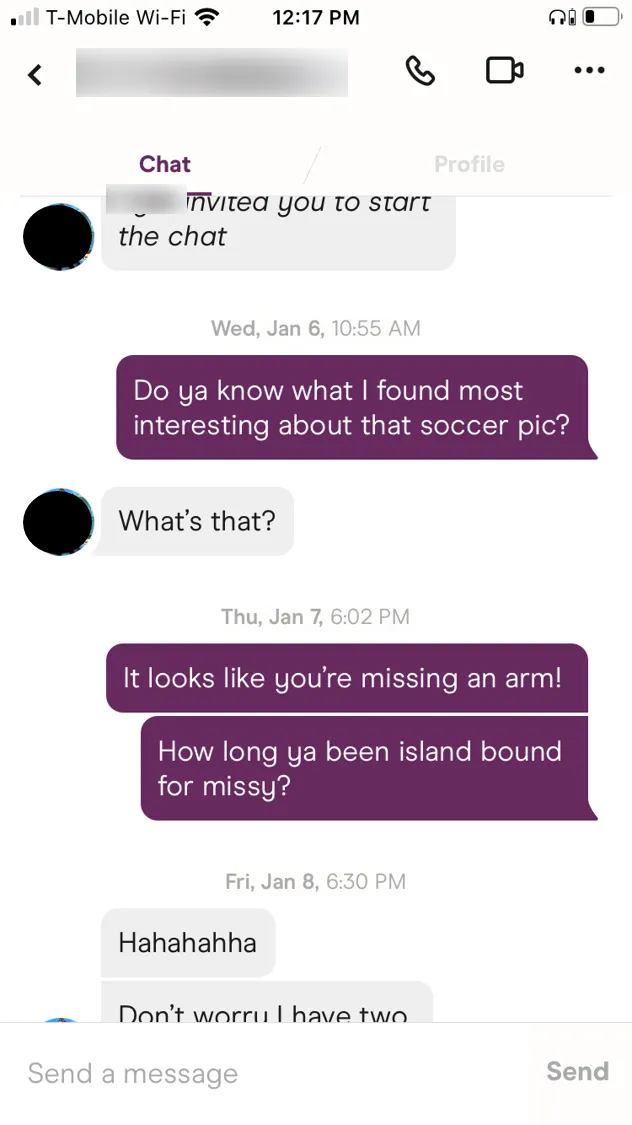This screenshot has height=1125, width=632.
Task: Tap the back arrow icon
Action: pyautogui.click(x=34, y=74)
